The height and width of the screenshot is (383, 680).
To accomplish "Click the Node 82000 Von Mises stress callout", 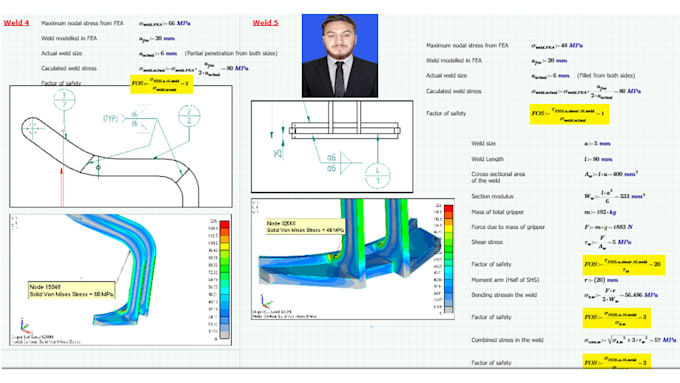I will coord(305,226).
